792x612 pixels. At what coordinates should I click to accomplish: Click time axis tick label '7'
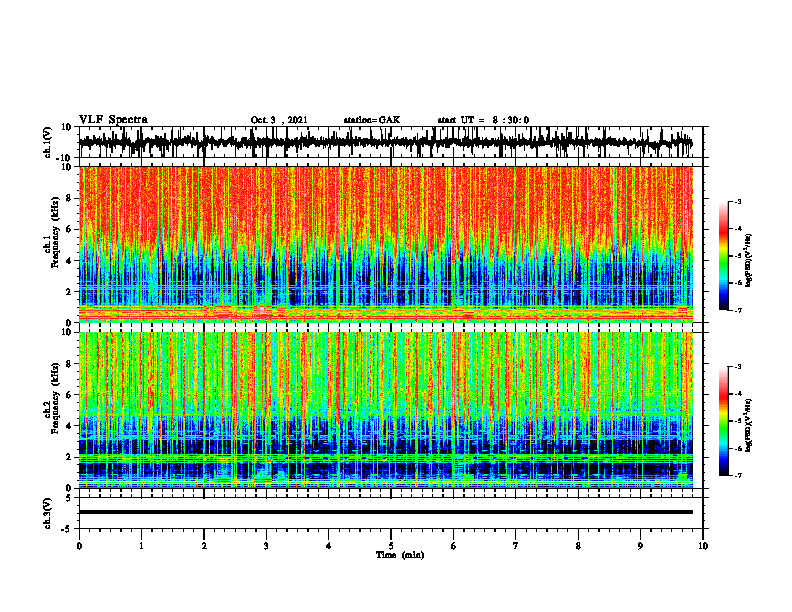tap(516, 546)
